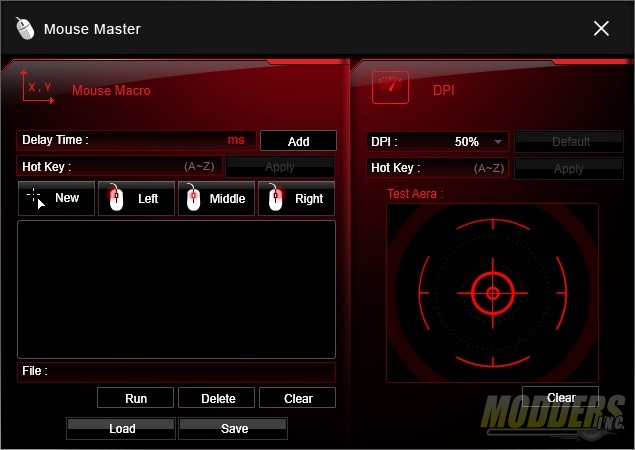Click the Mouse Macro section title
This screenshot has height=450, width=635.
point(111,90)
